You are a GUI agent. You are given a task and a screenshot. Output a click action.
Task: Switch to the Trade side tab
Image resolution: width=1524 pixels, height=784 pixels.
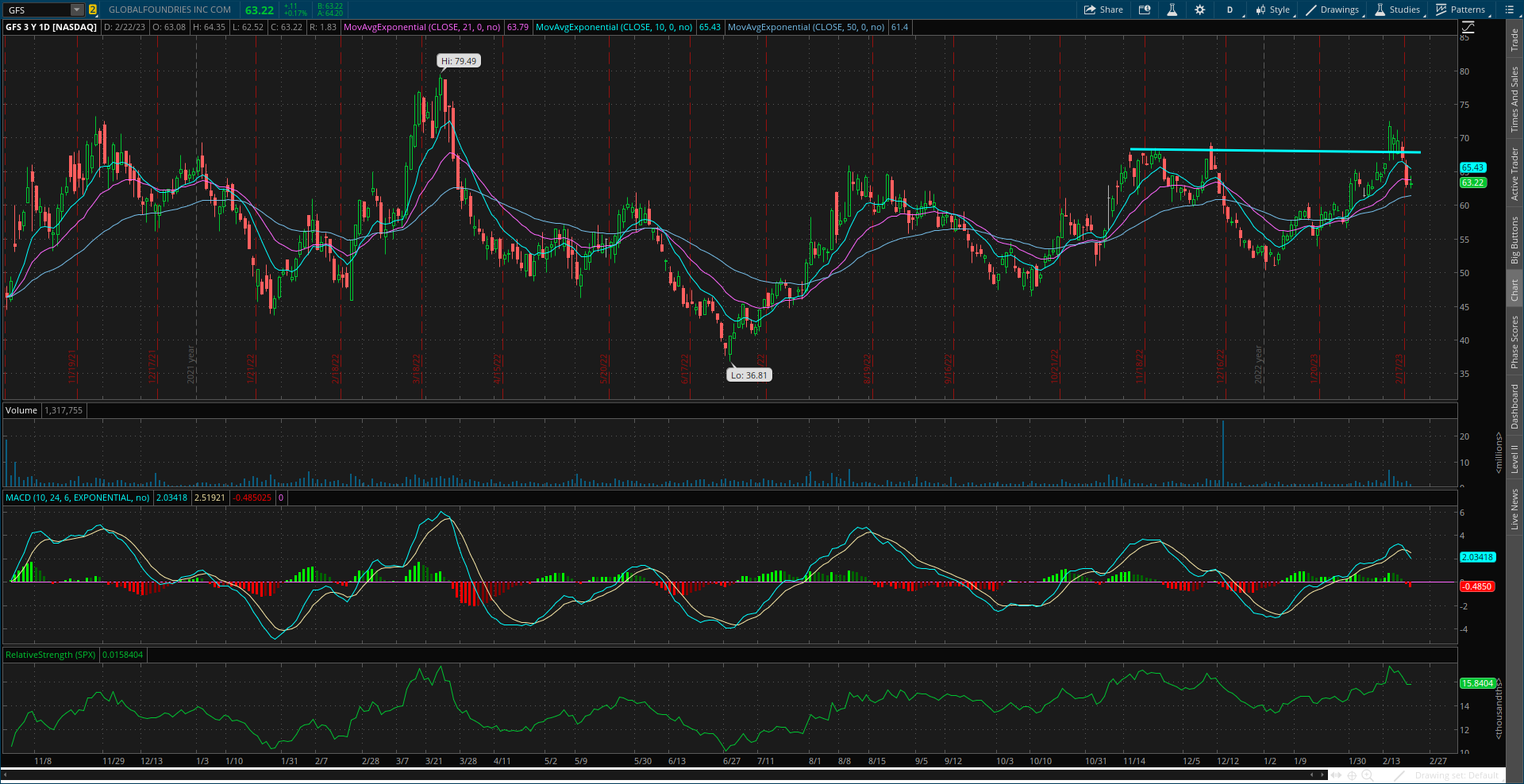point(1514,40)
